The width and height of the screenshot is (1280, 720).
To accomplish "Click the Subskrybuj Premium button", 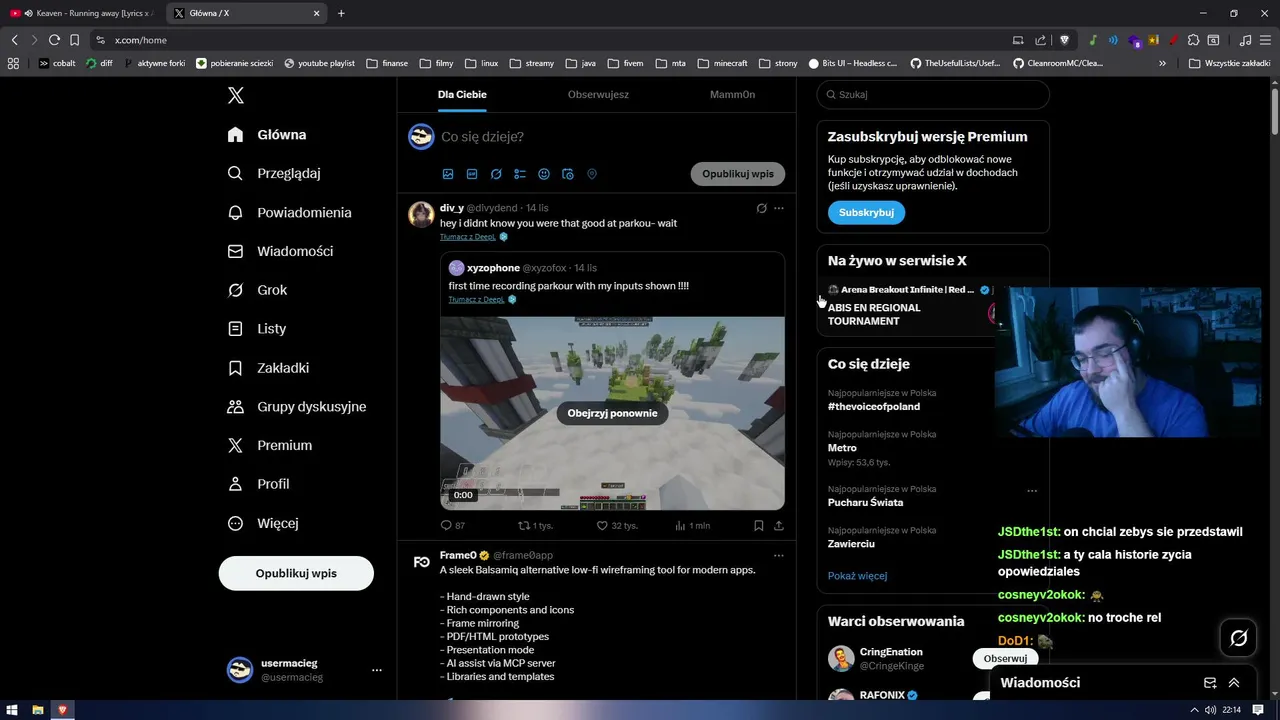I will [866, 212].
